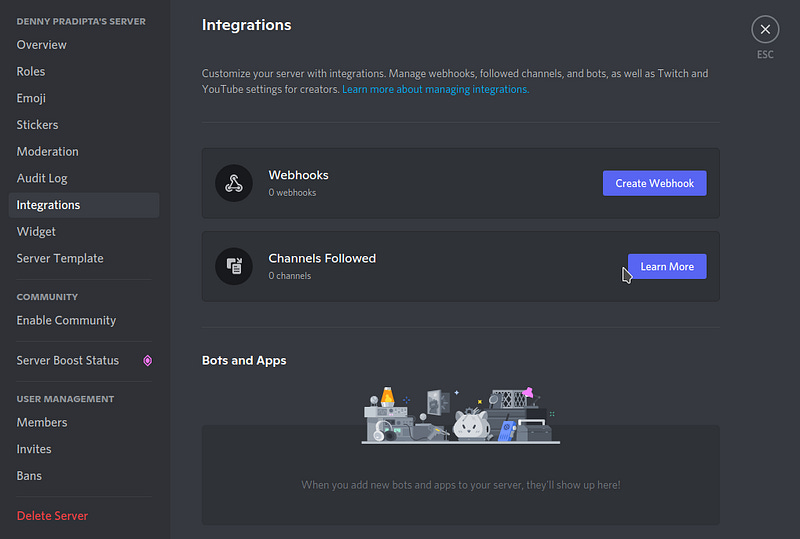The image size is (800, 539).
Task: Click the Integrations page heading
Action: [x=246, y=25]
